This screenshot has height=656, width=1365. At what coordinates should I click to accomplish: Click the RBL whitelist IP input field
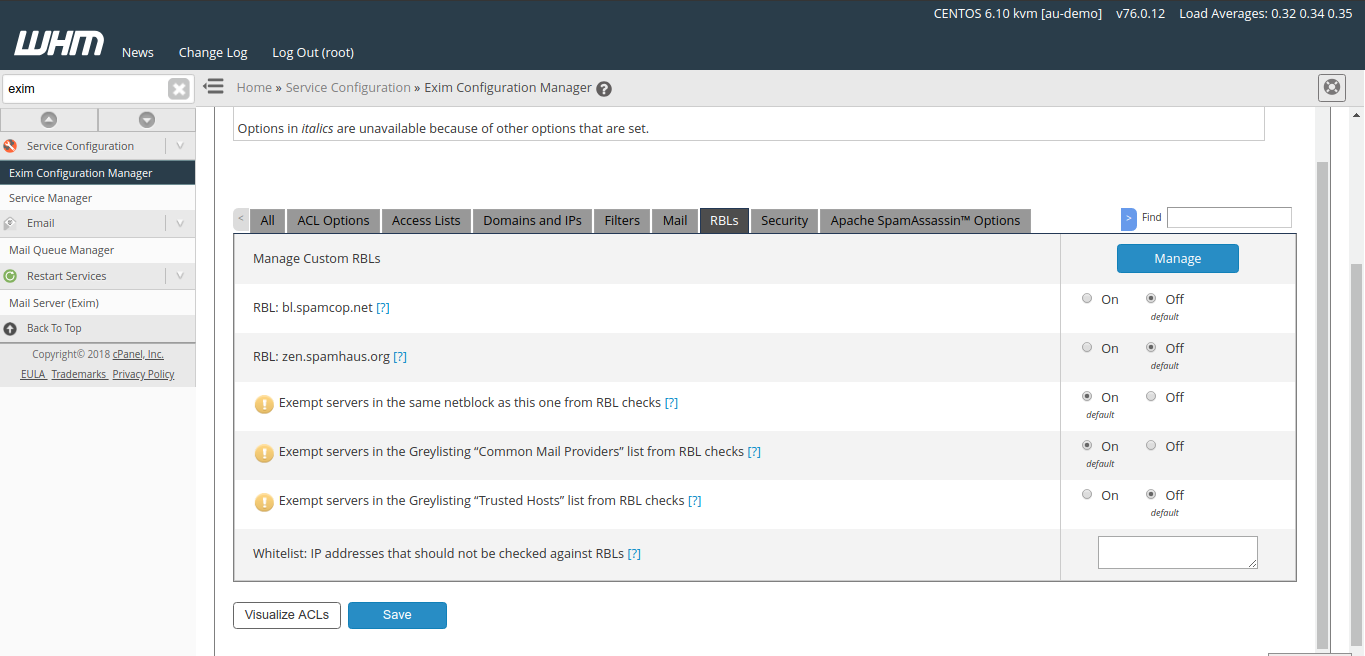pyautogui.click(x=1177, y=551)
